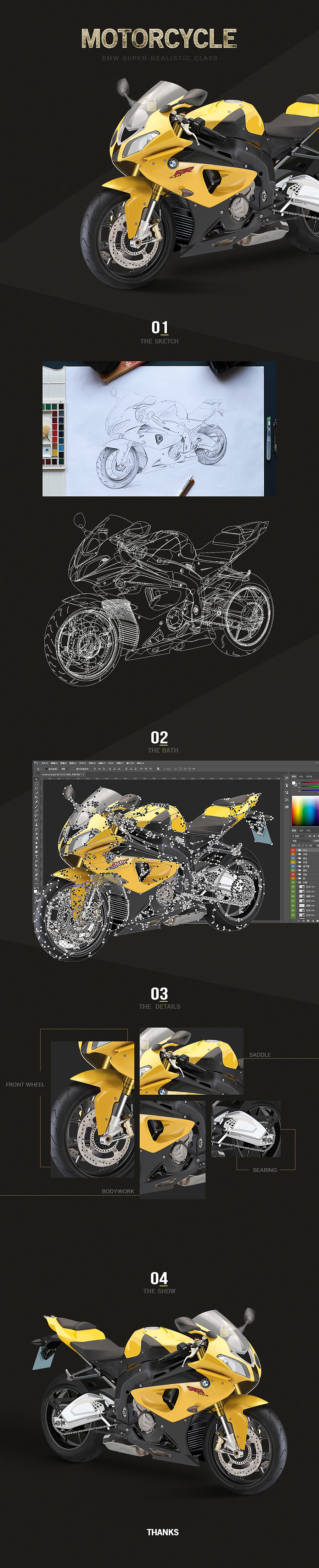The width and height of the screenshot is (319, 1568).
Task: Expand the 排气管 layer group
Action: [297, 866]
